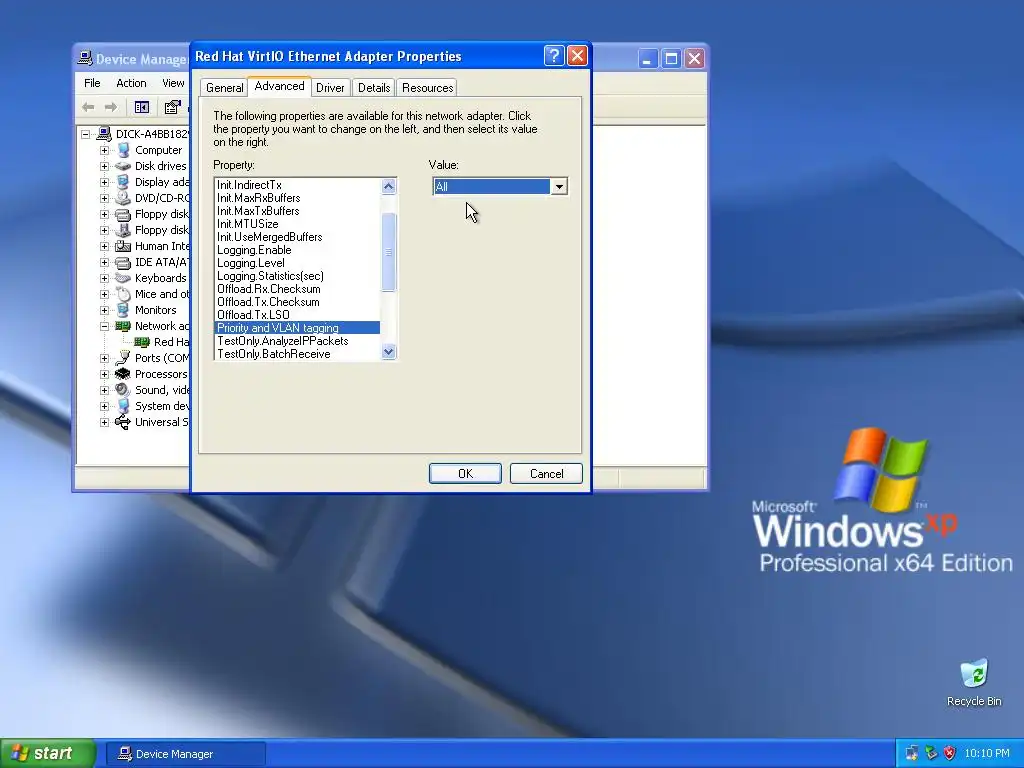1024x768 pixels.
Task: Select Logging.Statistics(sec) property
Action: [x=297, y=276]
